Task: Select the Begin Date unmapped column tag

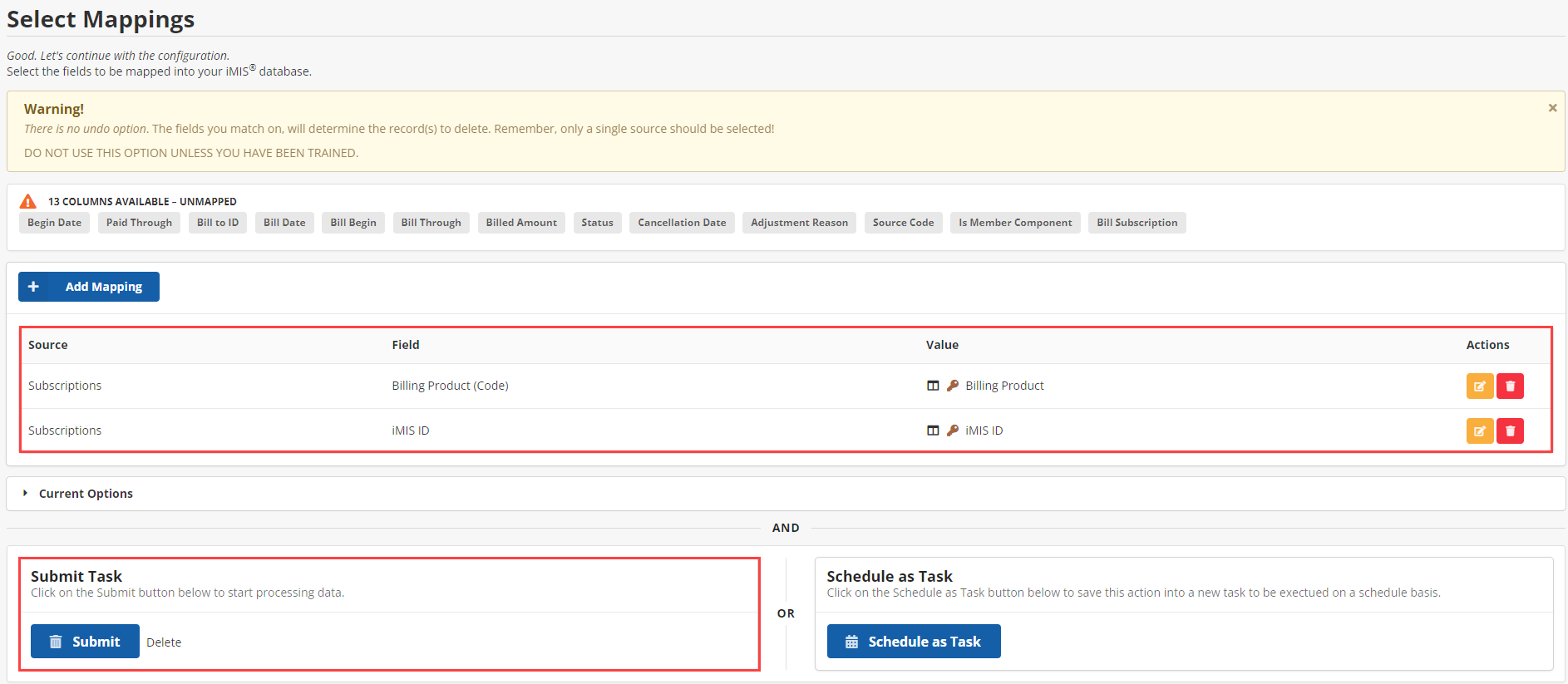Action: 55,223
